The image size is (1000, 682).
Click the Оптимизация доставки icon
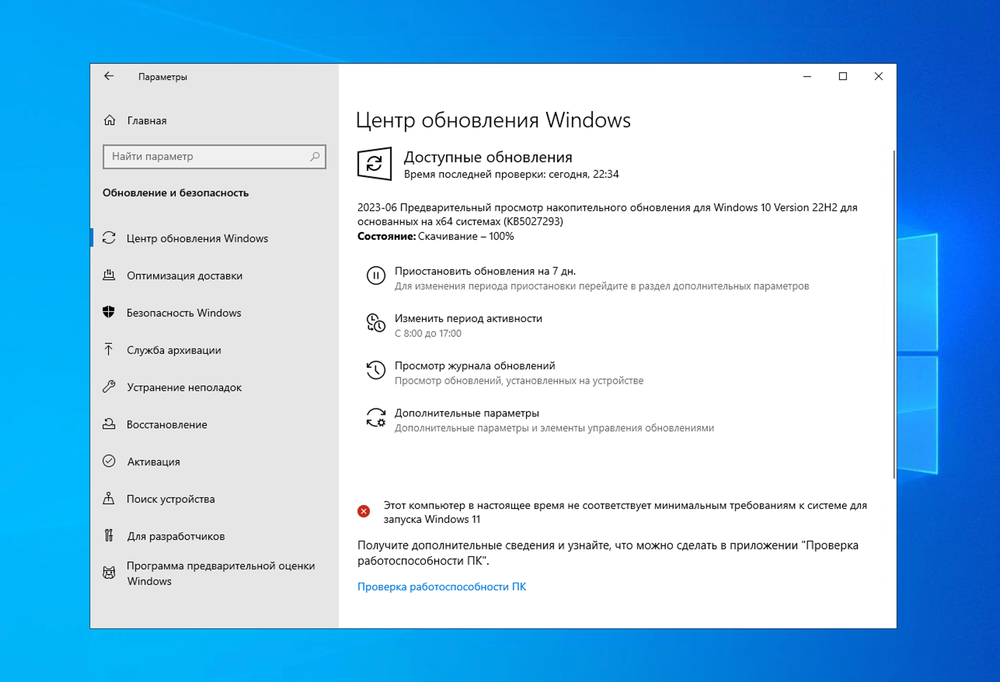(x=109, y=275)
